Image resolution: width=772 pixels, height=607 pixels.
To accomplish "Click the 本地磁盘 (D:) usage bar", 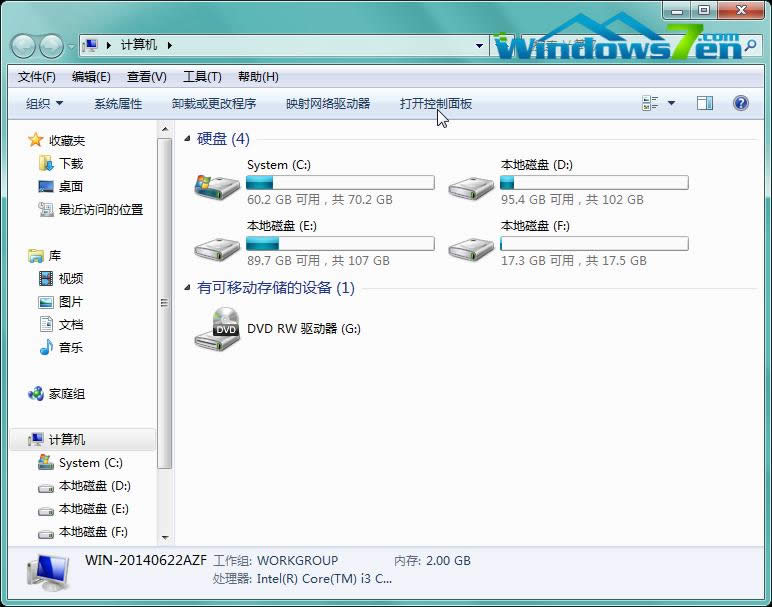I will tap(594, 183).
